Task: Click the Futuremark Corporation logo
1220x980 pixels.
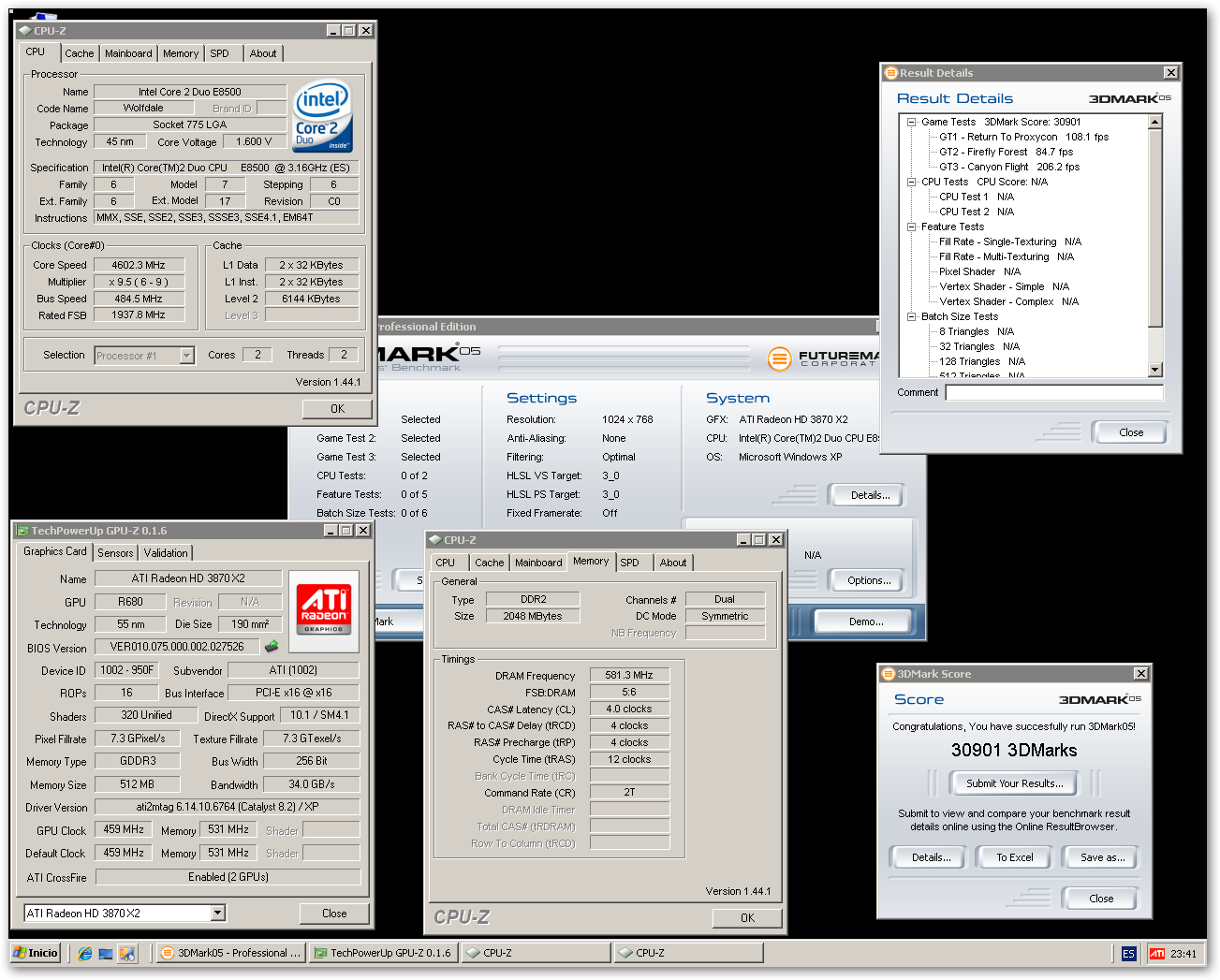Action: pos(822,358)
